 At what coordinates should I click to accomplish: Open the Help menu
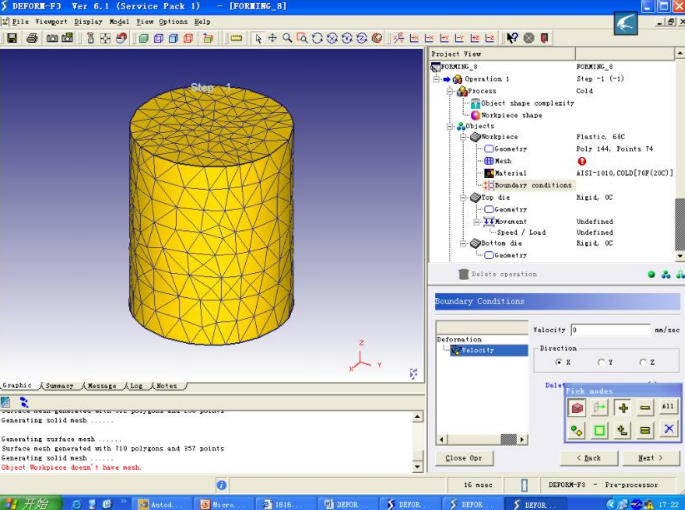pyautogui.click(x=202, y=22)
